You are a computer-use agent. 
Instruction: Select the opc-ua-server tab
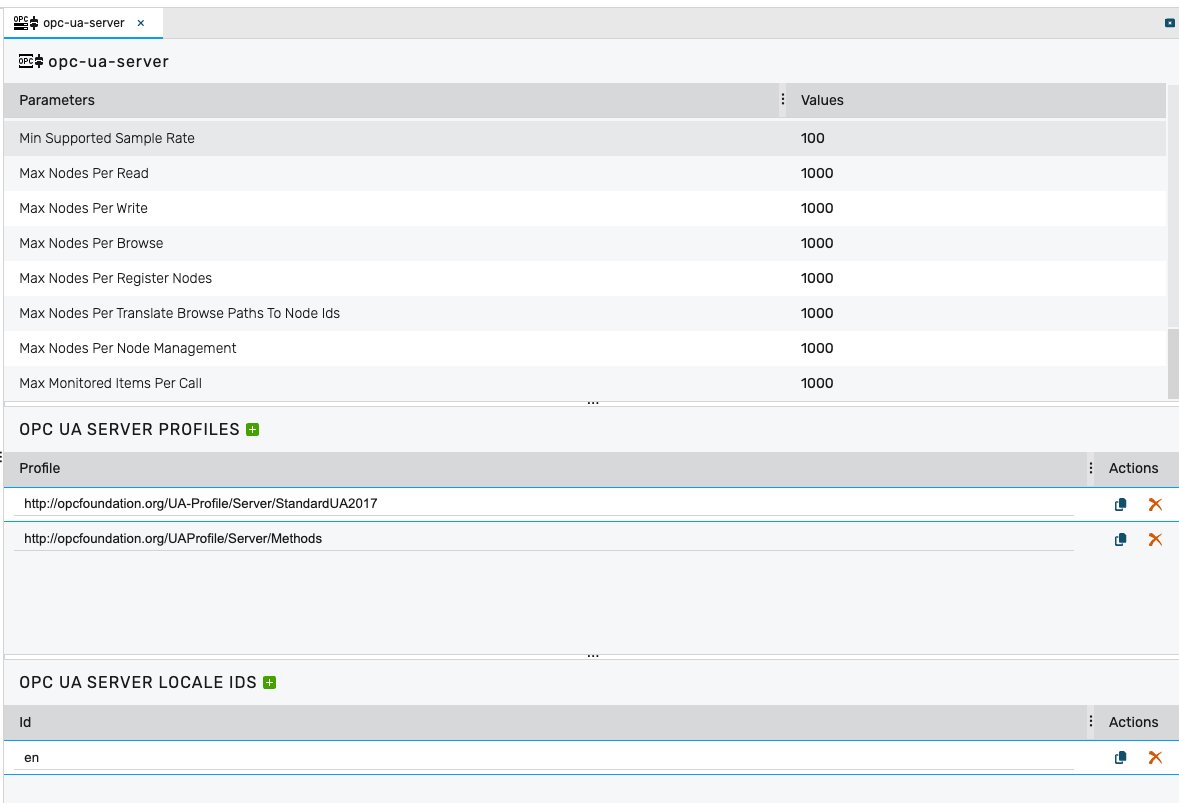82,23
